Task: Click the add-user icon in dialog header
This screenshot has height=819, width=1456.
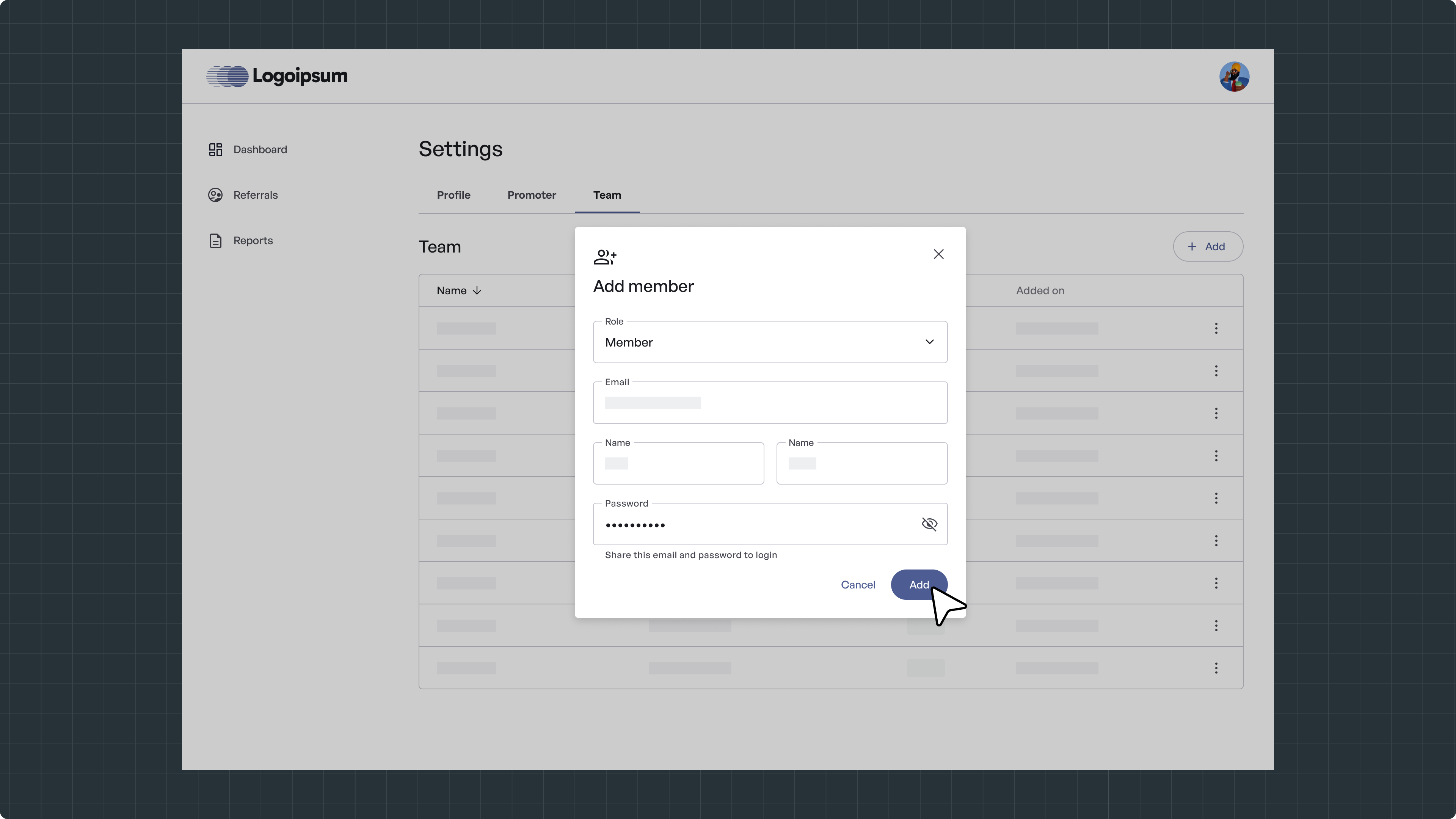Action: coord(605,257)
